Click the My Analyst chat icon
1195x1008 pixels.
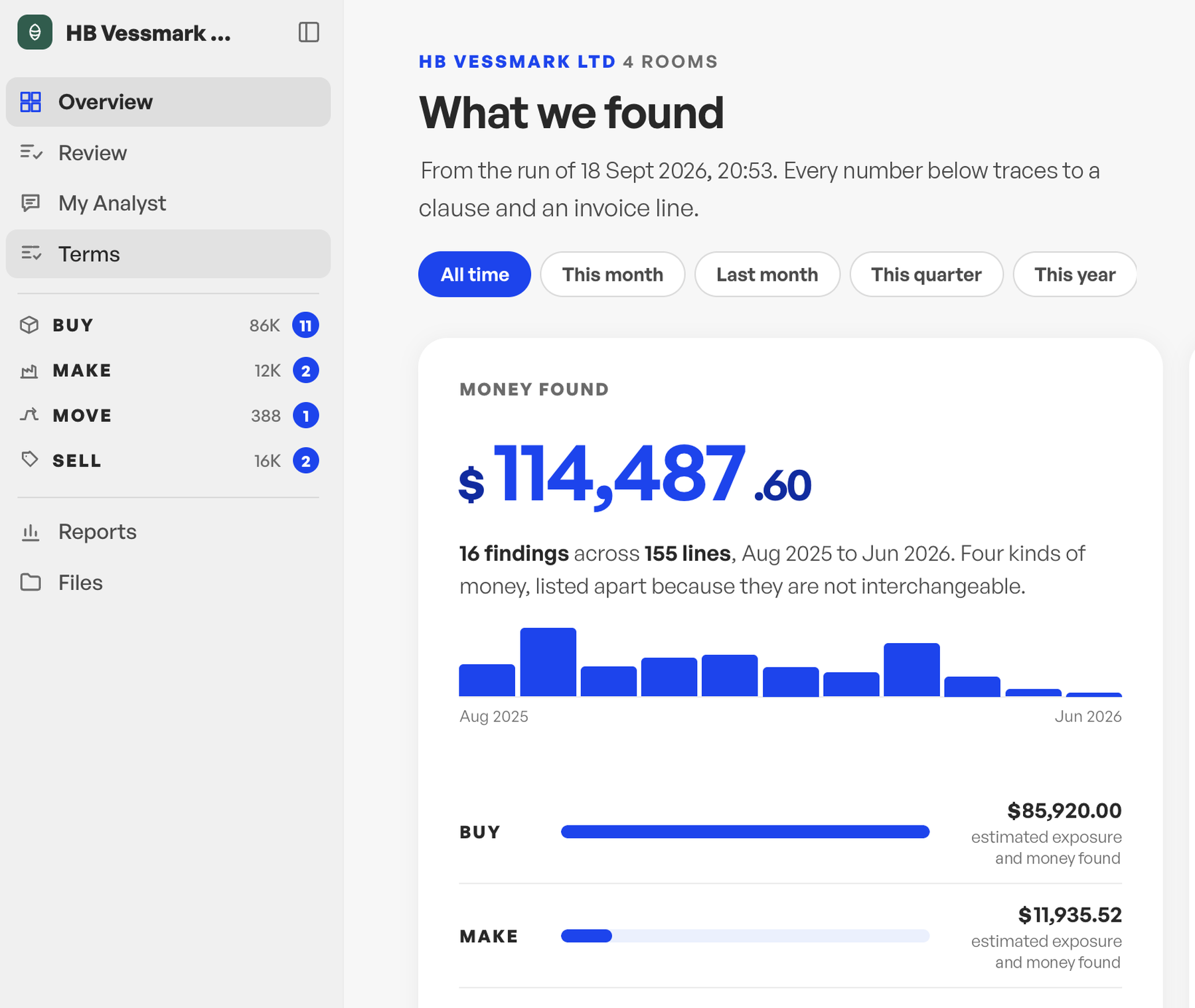(31, 203)
